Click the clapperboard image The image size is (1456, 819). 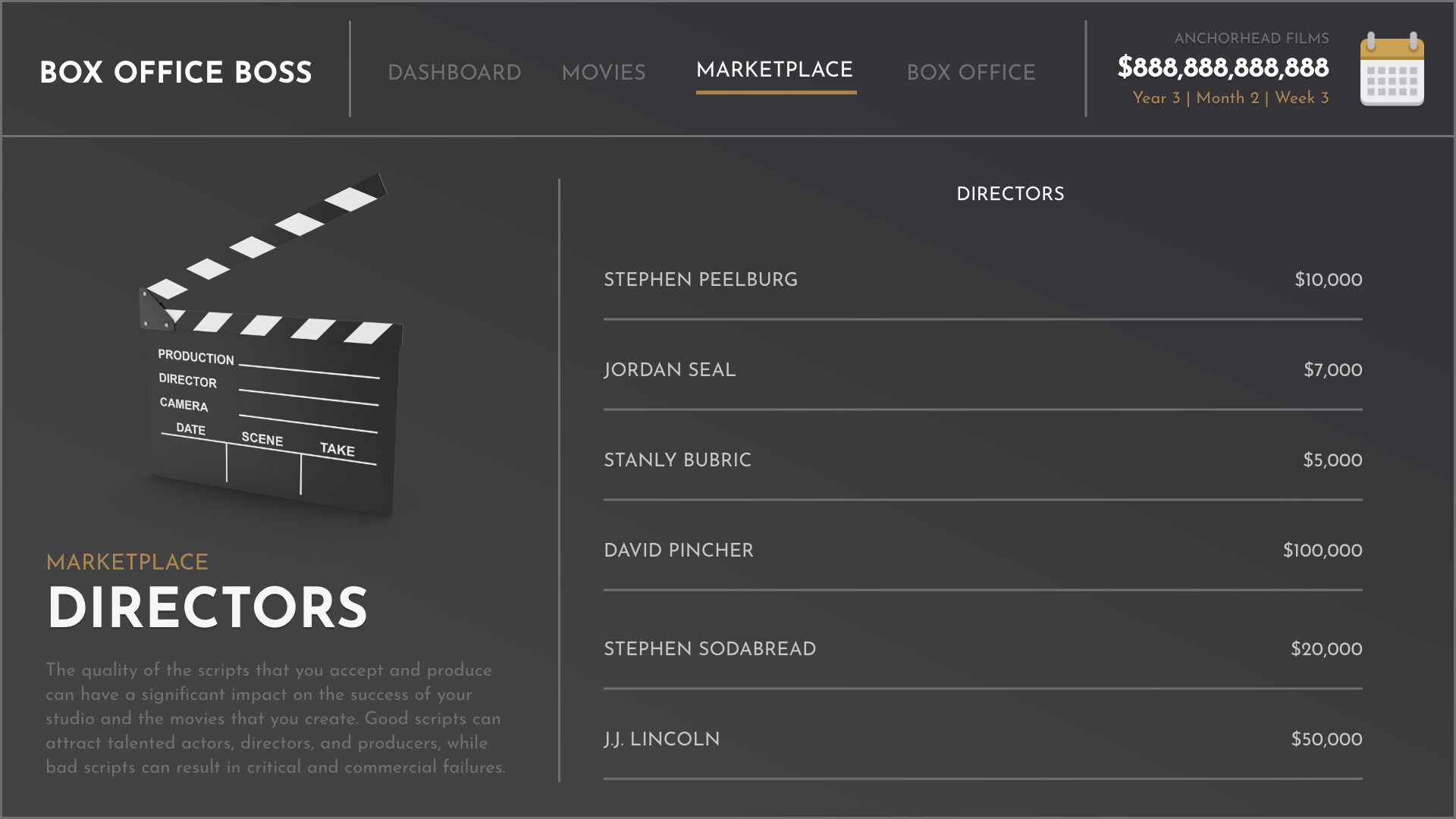[269, 341]
